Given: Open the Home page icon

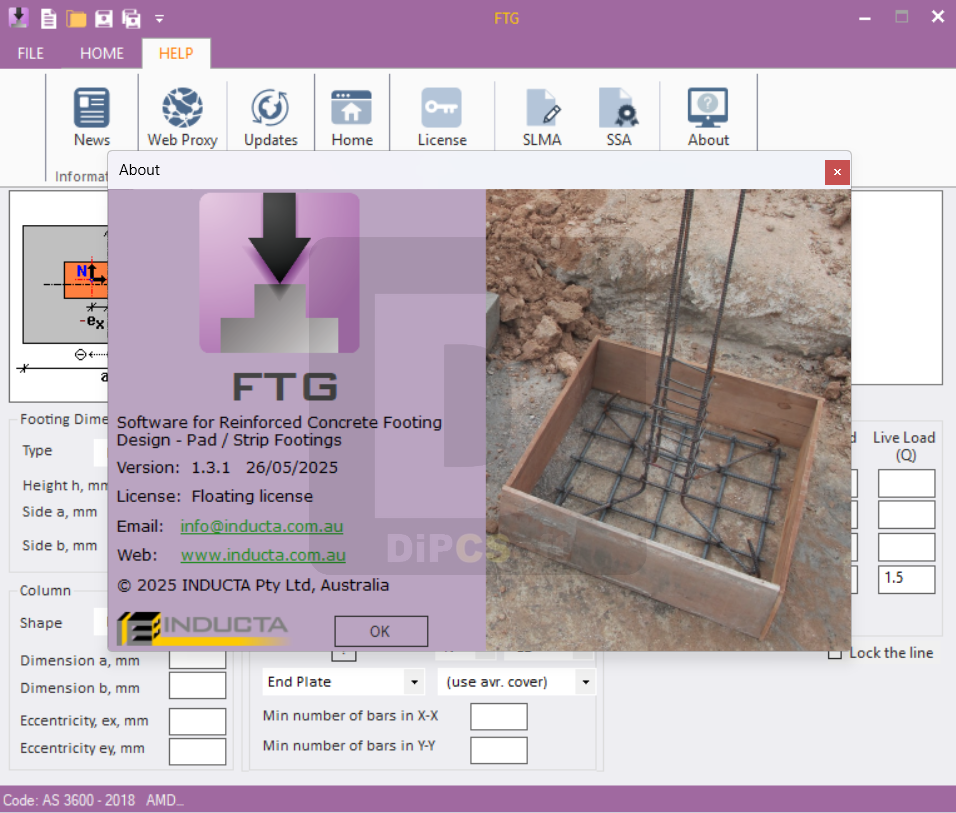Looking at the screenshot, I should tap(352, 117).
